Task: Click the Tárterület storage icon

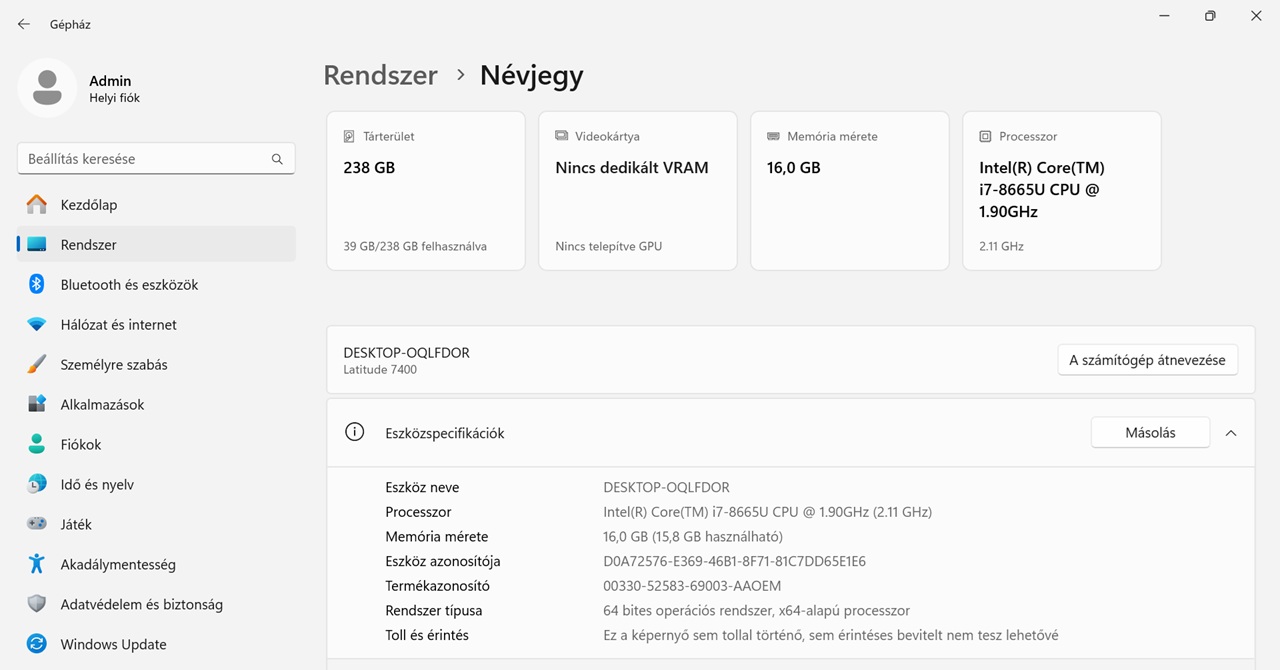Action: tap(349, 136)
